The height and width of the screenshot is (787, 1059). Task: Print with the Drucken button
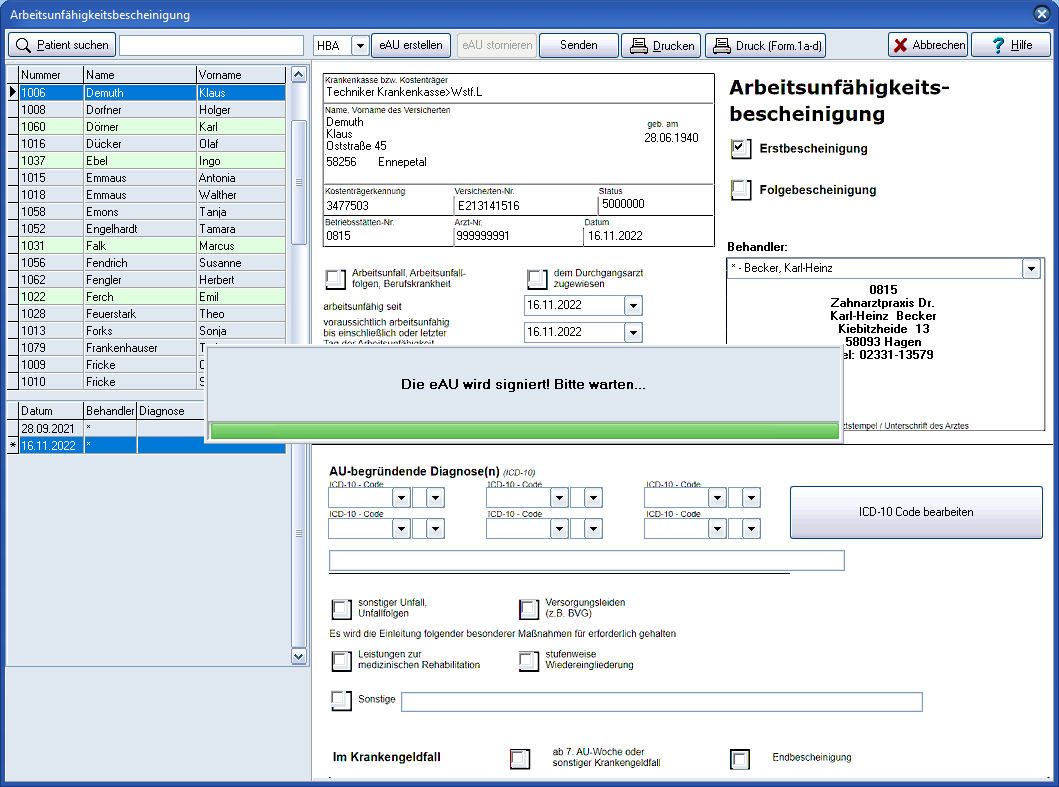(662, 45)
